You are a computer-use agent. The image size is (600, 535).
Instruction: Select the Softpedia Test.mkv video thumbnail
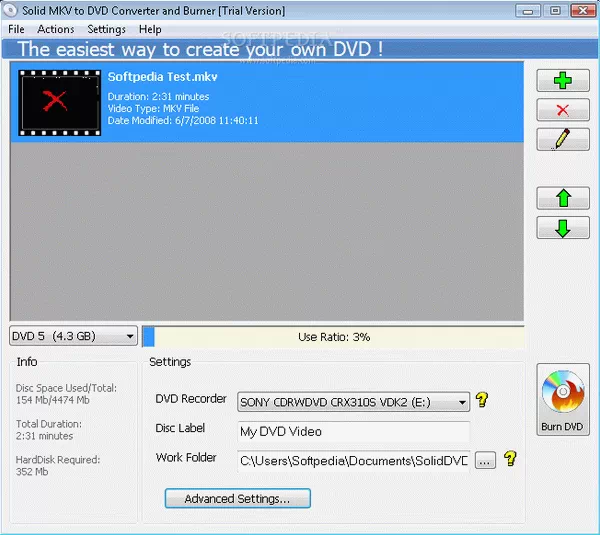61,101
